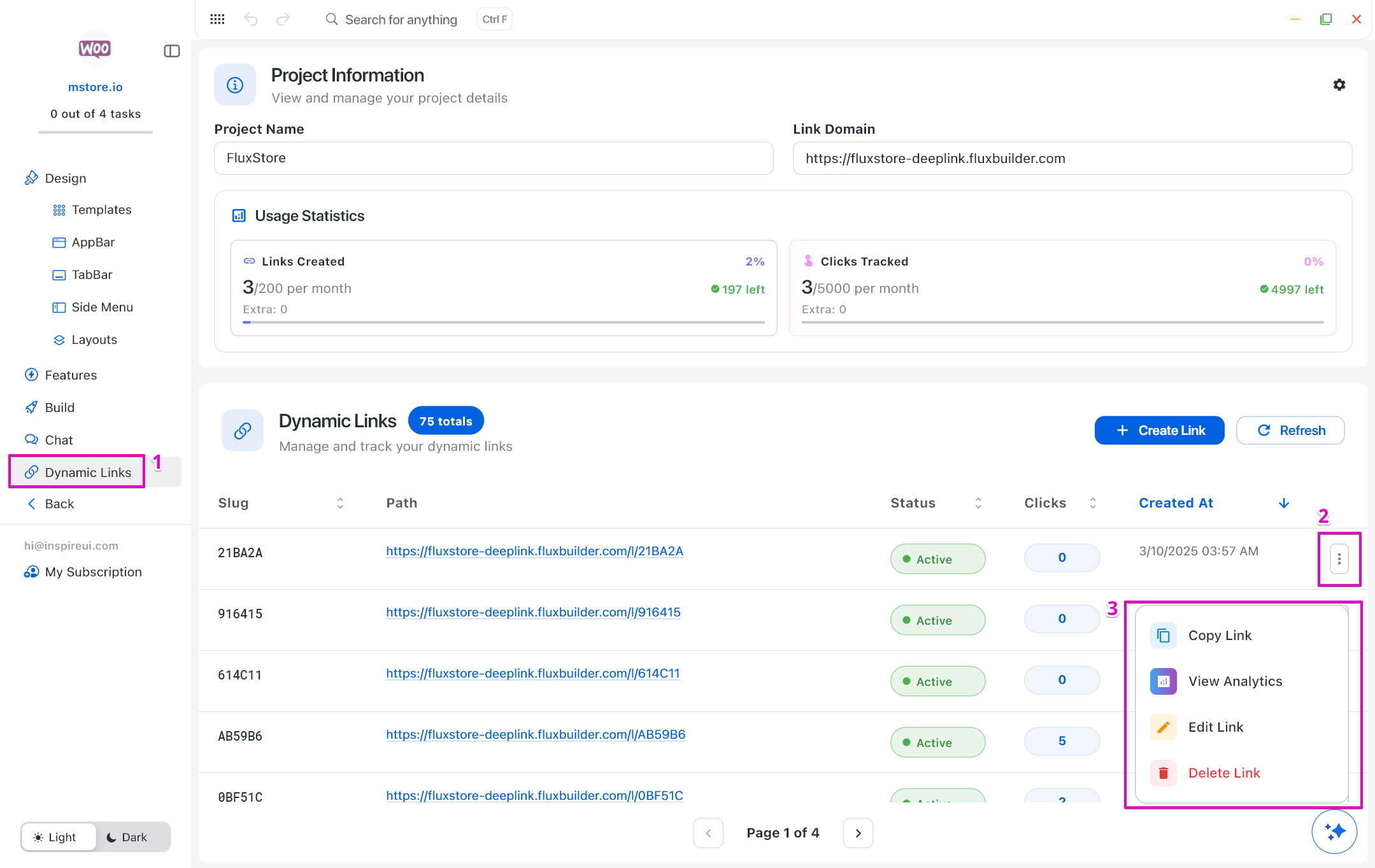Open three-dot menu for slug 21BA2A

click(1339, 559)
